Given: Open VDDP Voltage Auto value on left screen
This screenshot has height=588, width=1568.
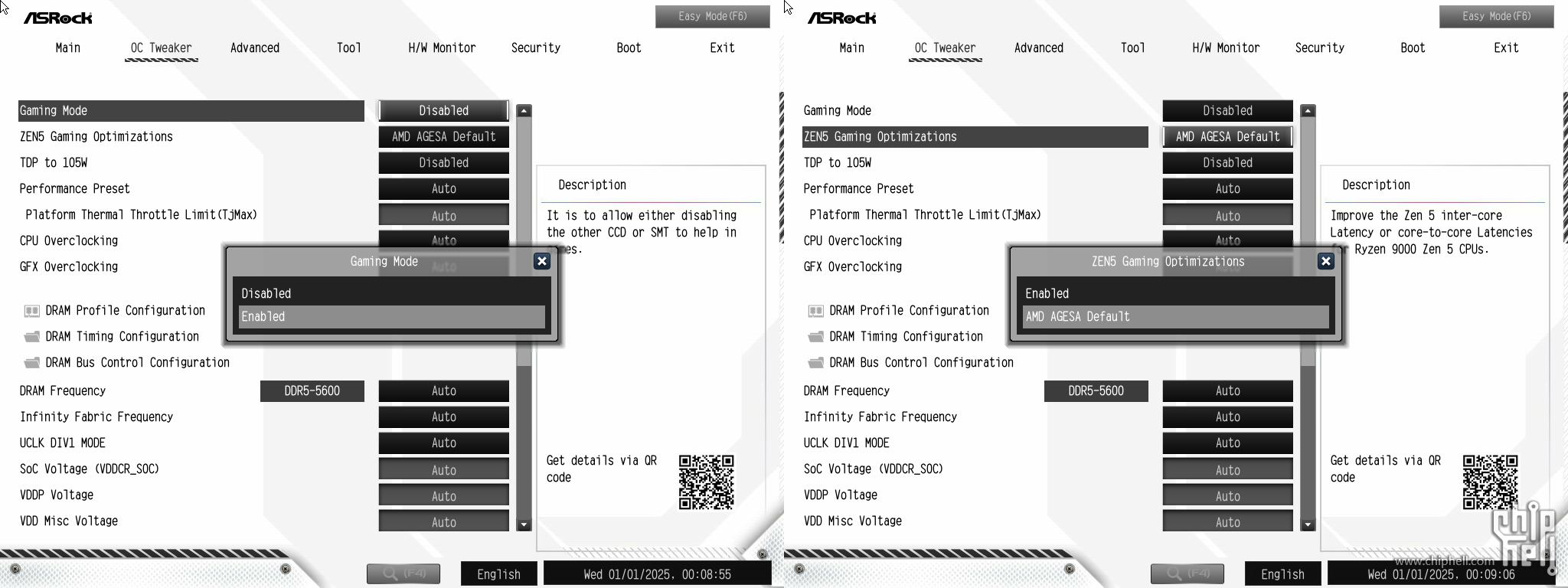Looking at the screenshot, I should (444, 495).
